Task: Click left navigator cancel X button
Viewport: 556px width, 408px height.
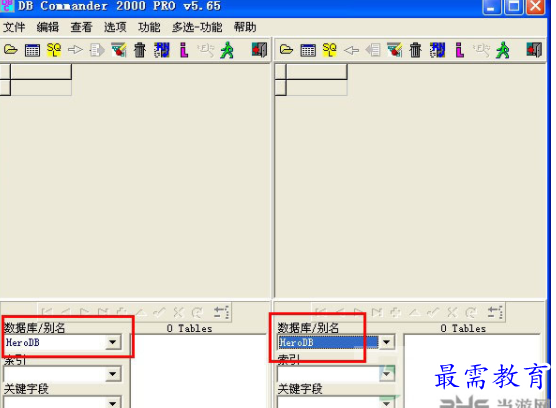Action: coord(178,312)
